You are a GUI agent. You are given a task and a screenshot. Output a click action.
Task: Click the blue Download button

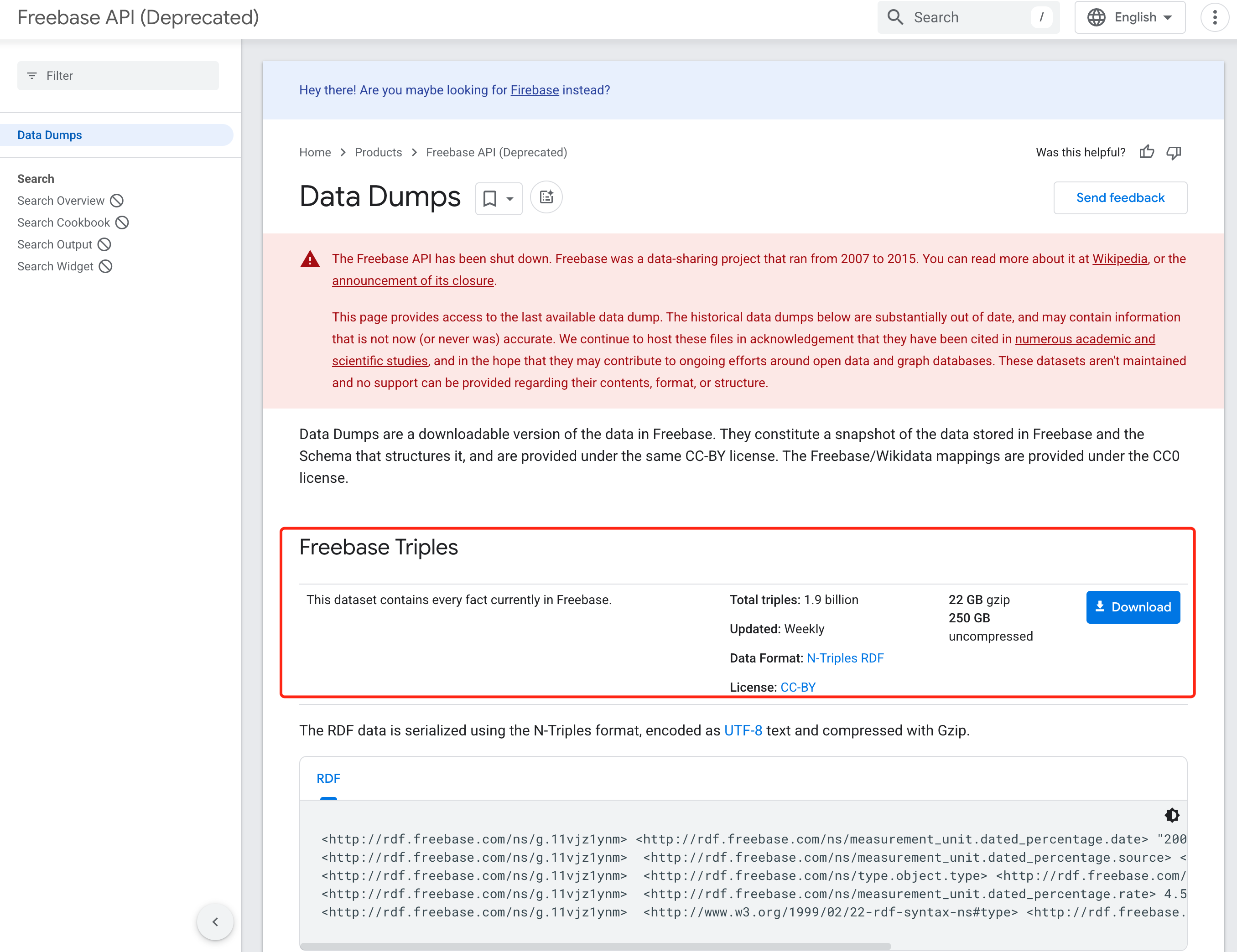1133,607
